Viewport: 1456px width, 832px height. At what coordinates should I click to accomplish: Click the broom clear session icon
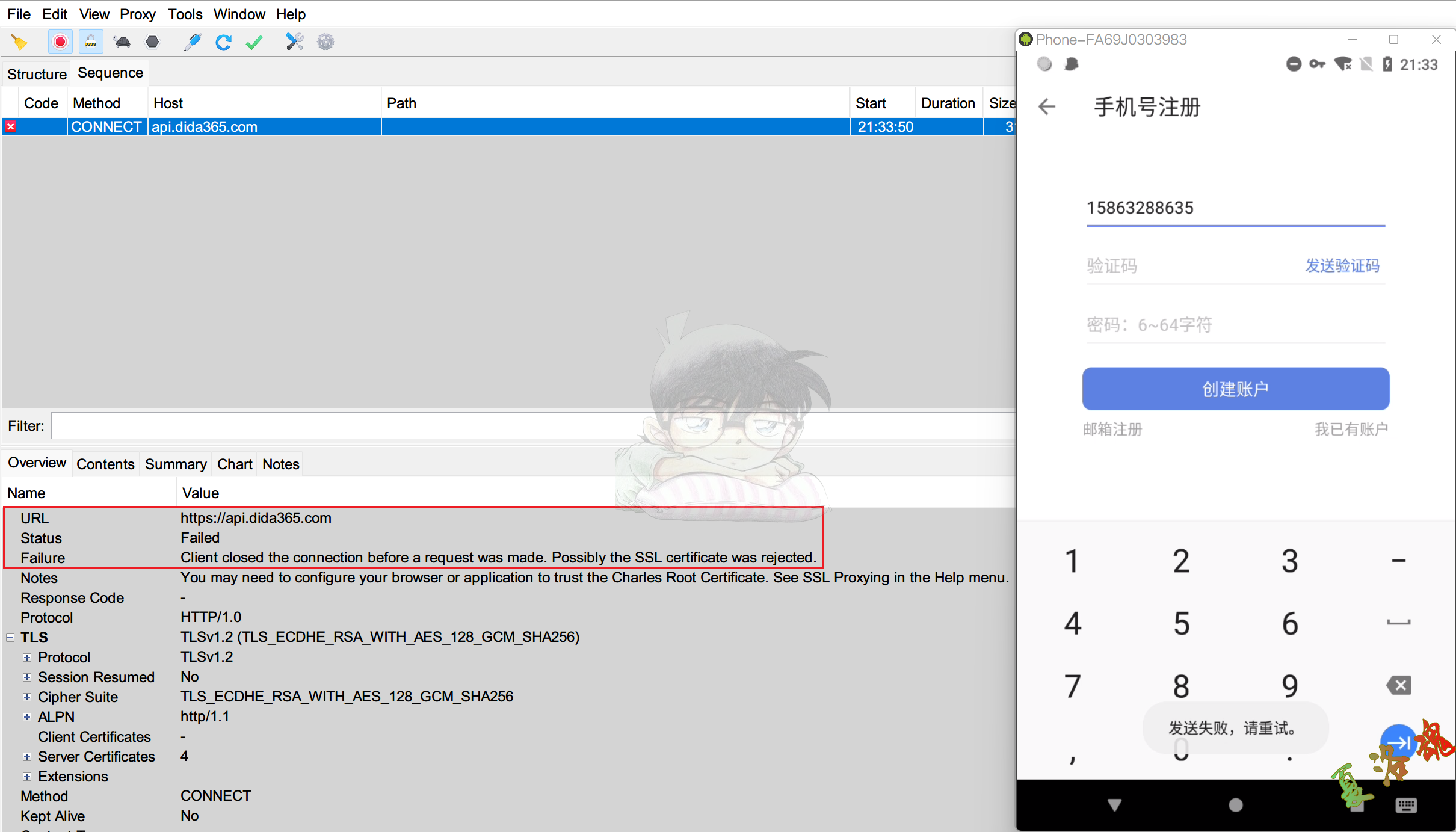click(19, 42)
